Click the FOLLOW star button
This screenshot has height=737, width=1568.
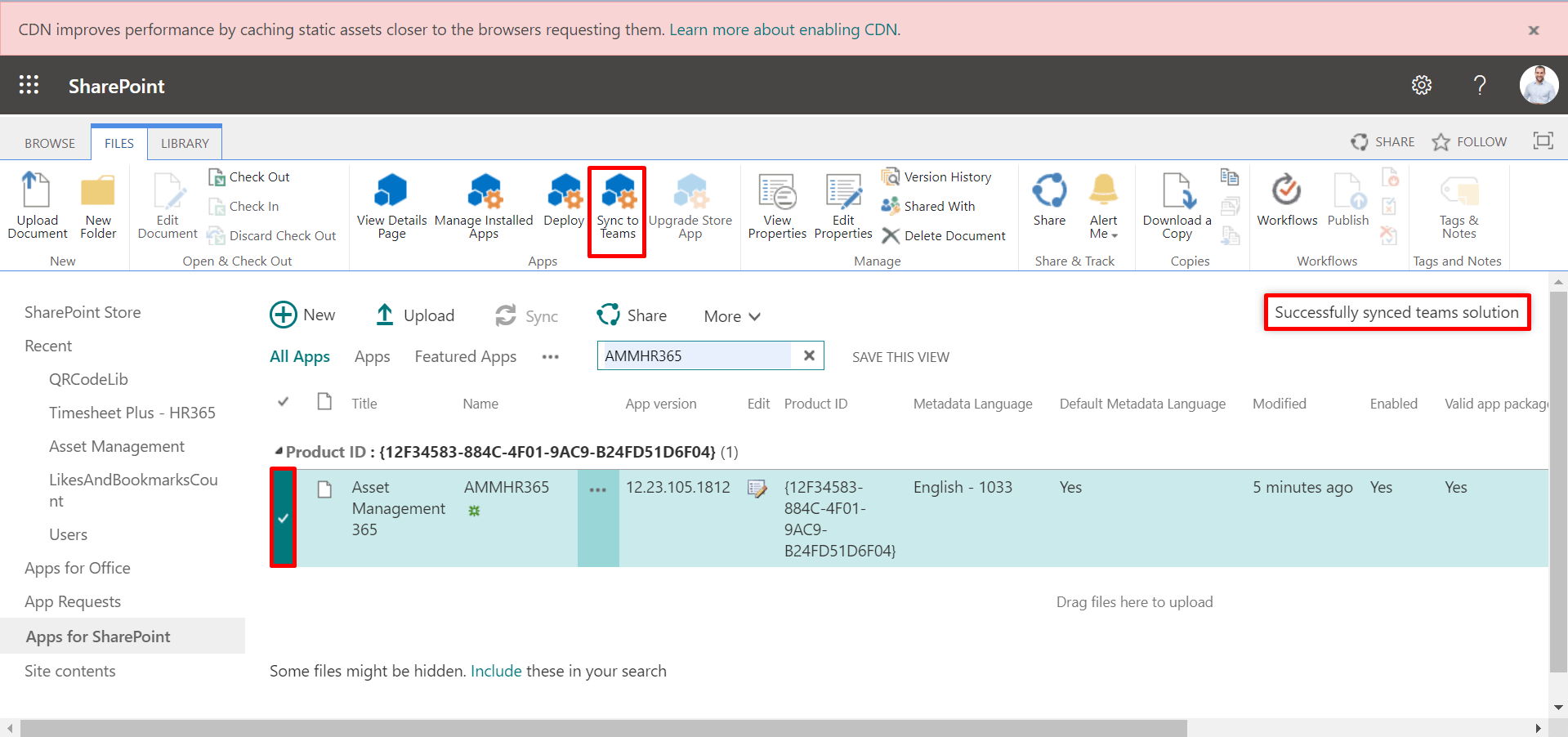1469,141
